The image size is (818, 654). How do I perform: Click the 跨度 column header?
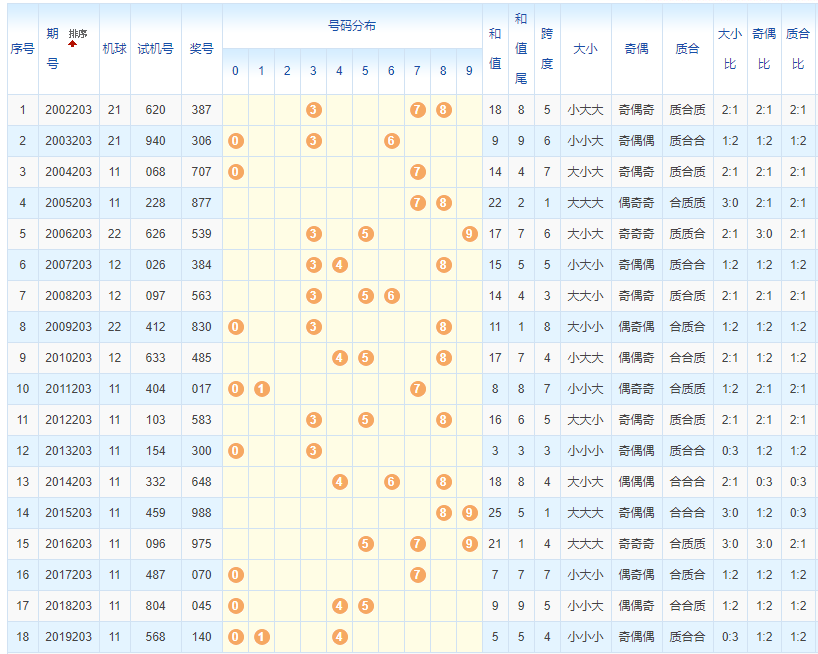point(546,49)
